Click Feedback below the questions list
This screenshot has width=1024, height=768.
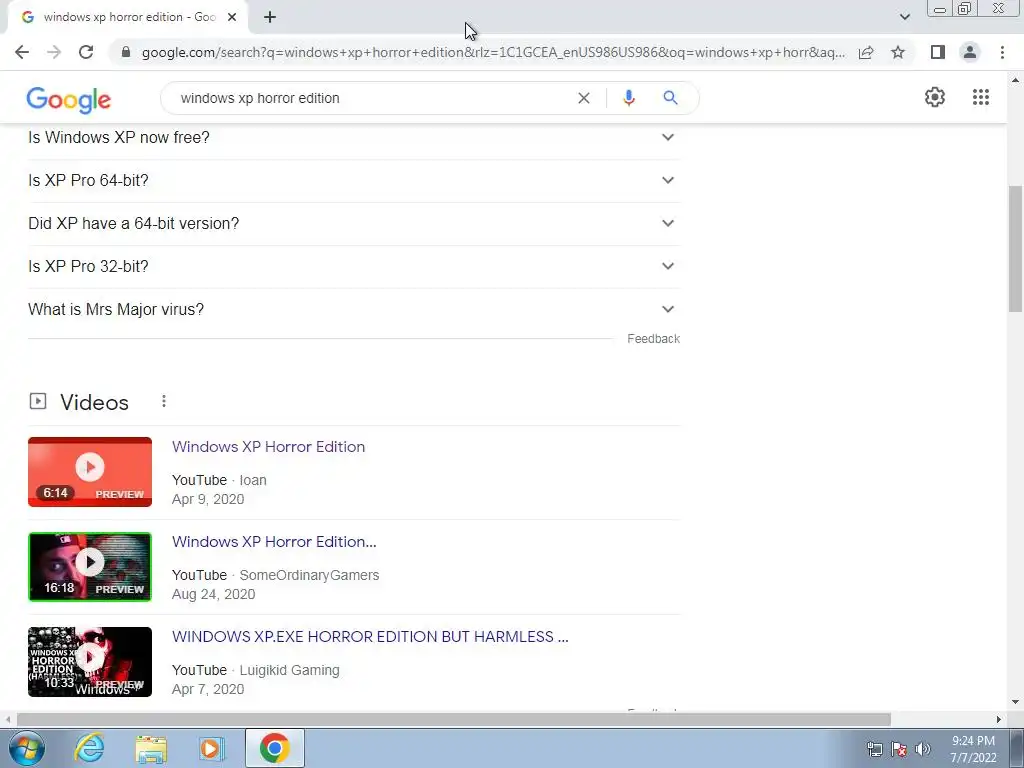pyautogui.click(x=653, y=339)
